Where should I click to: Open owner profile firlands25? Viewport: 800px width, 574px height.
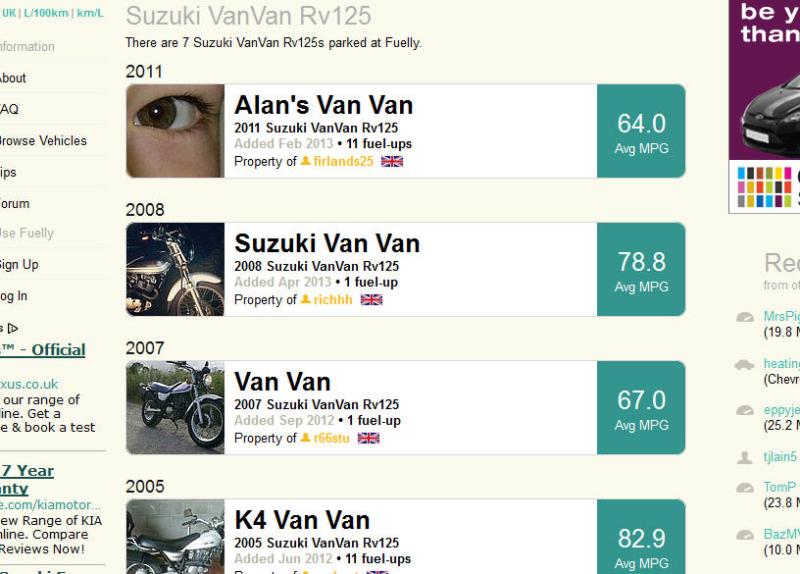click(343, 161)
